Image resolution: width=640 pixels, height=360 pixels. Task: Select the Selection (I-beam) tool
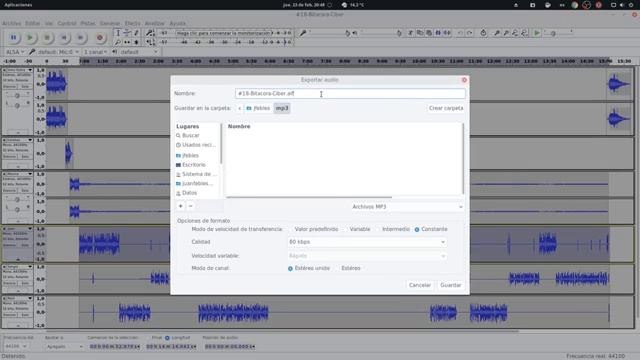pyautogui.click(x=118, y=33)
